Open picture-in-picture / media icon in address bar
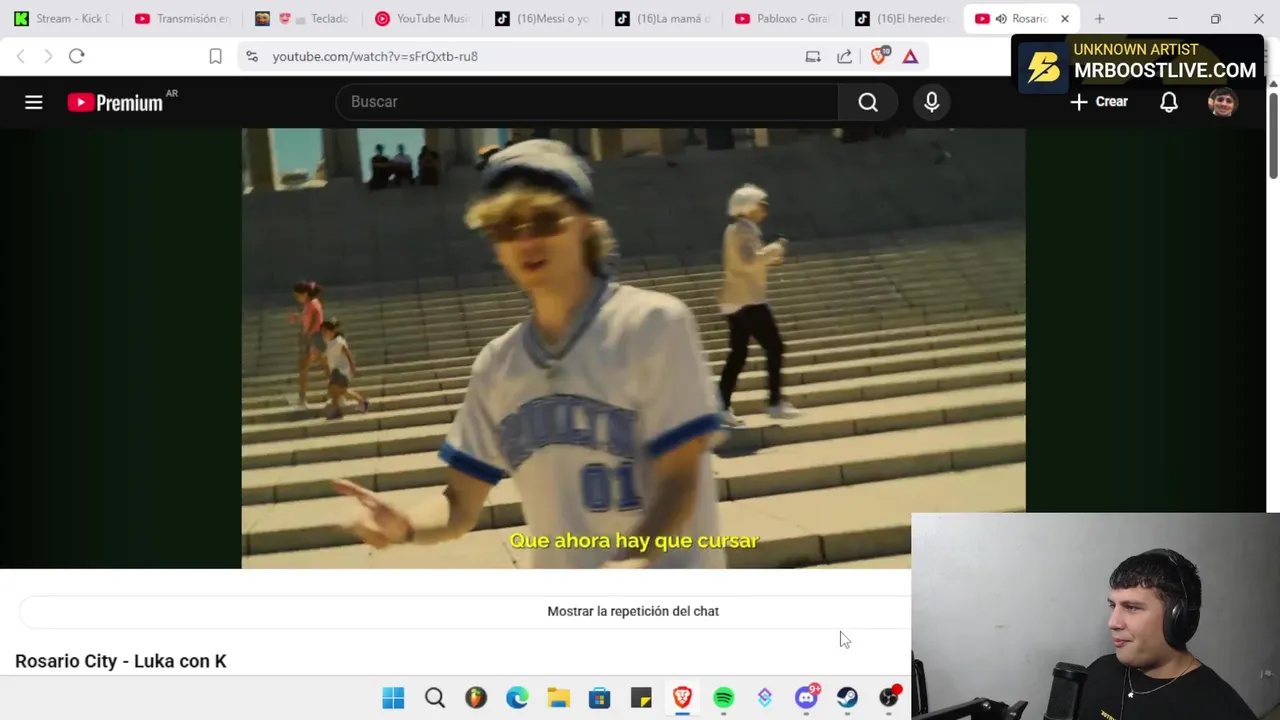The width and height of the screenshot is (1280, 720). tap(813, 57)
